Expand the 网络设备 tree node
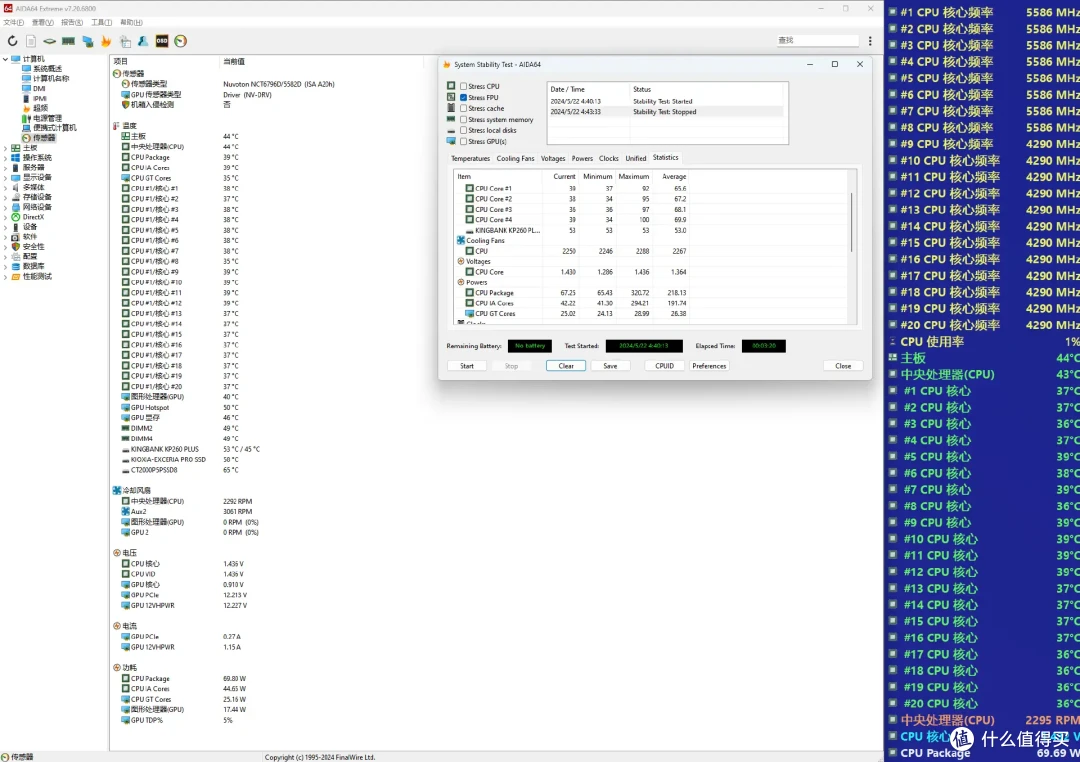Image resolution: width=1080 pixels, height=762 pixels. tap(6, 207)
